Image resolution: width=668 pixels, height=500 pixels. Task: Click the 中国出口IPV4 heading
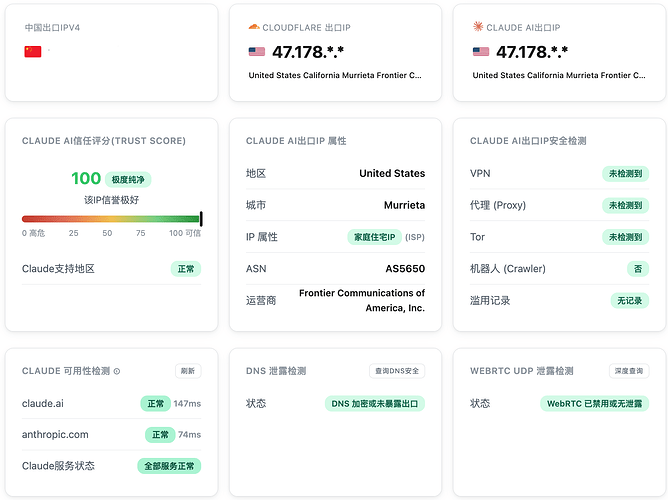point(52,28)
